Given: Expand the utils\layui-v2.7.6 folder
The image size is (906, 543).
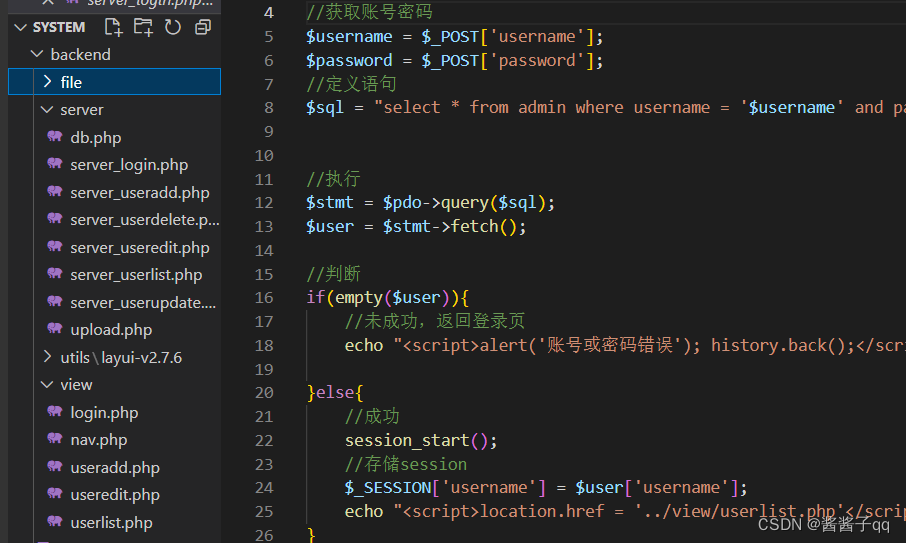Looking at the screenshot, I should point(47,357).
